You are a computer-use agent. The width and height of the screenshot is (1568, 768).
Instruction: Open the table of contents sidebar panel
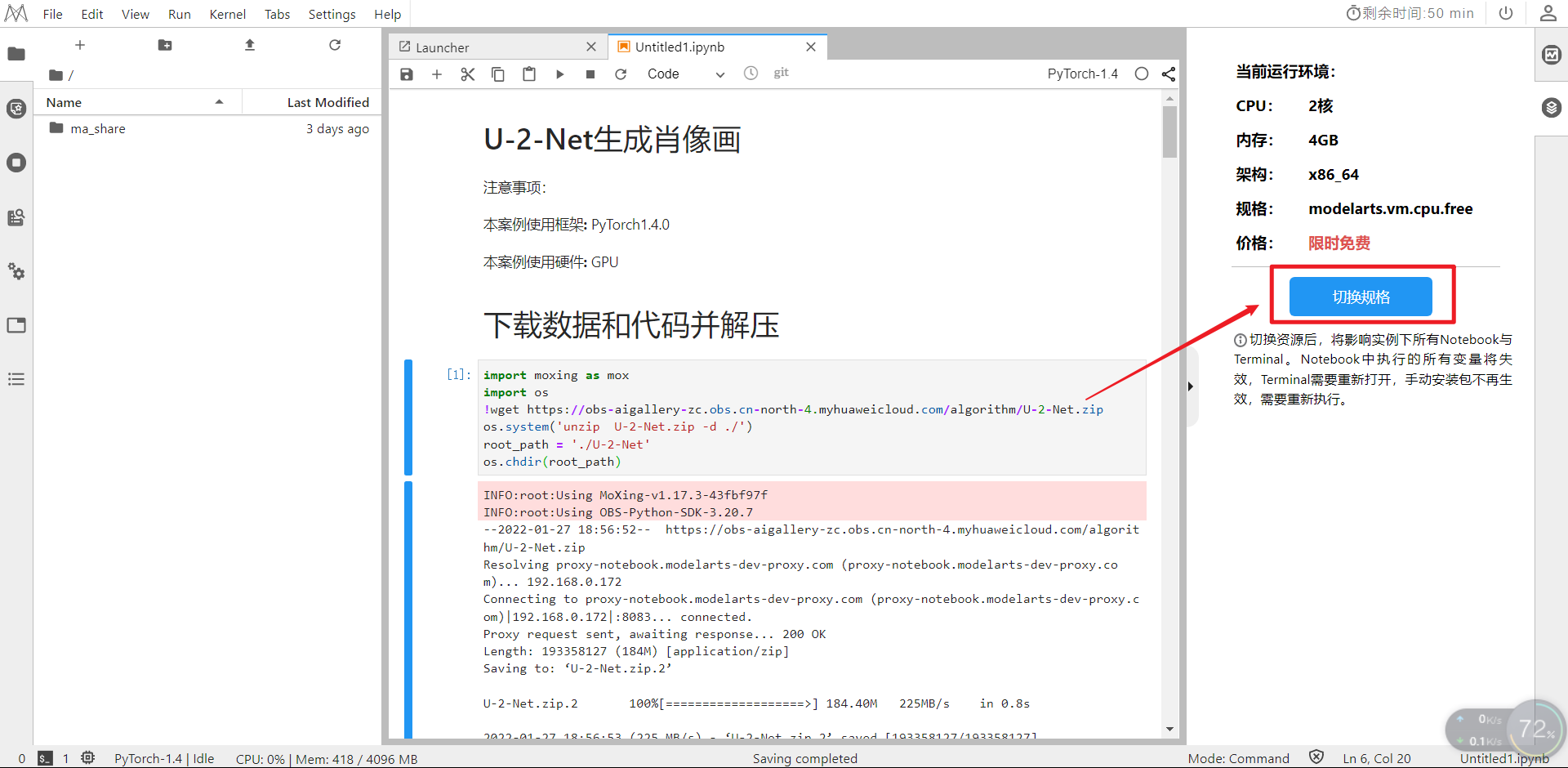coord(16,379)
